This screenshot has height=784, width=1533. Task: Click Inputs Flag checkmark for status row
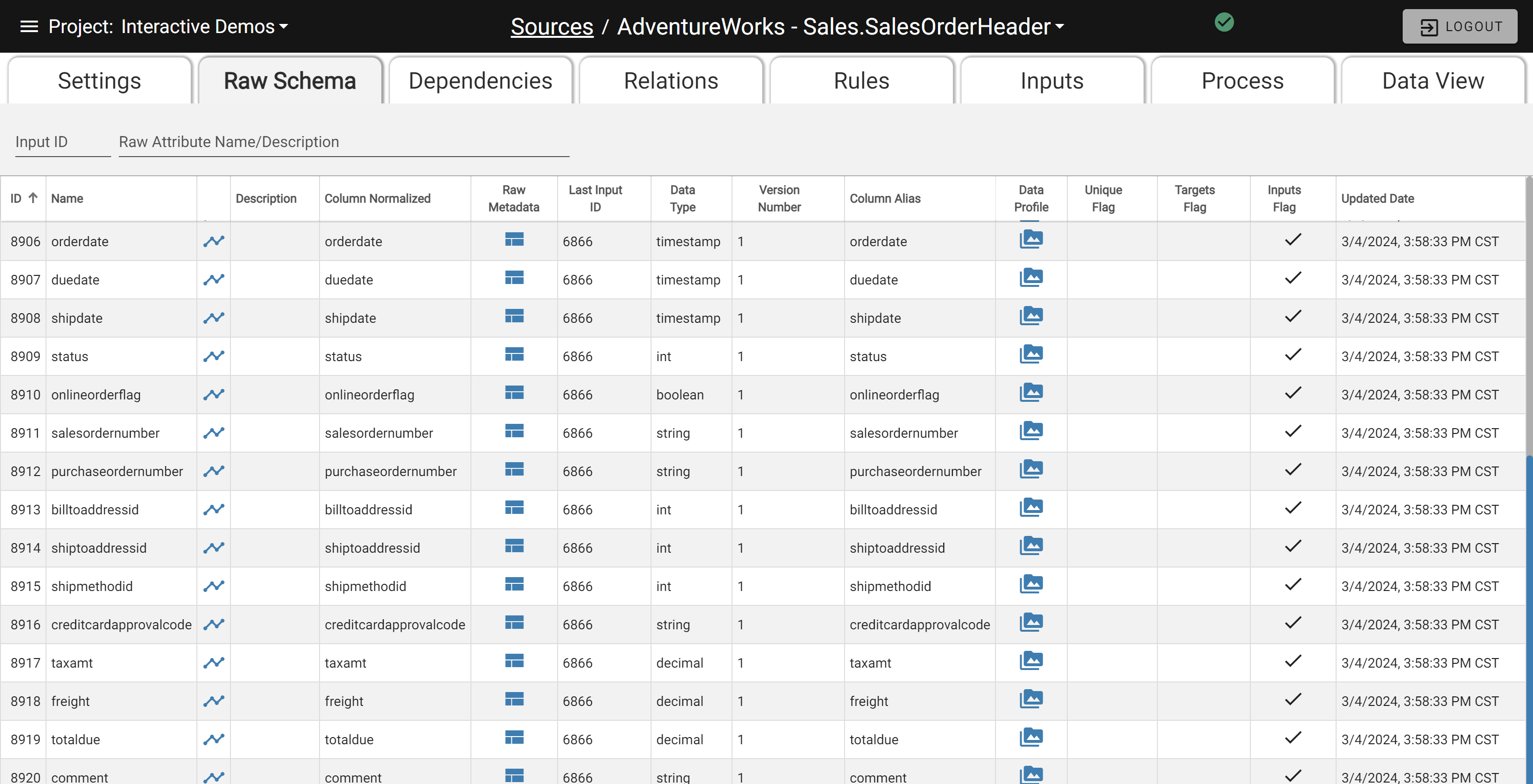[x=1293, y=355]
